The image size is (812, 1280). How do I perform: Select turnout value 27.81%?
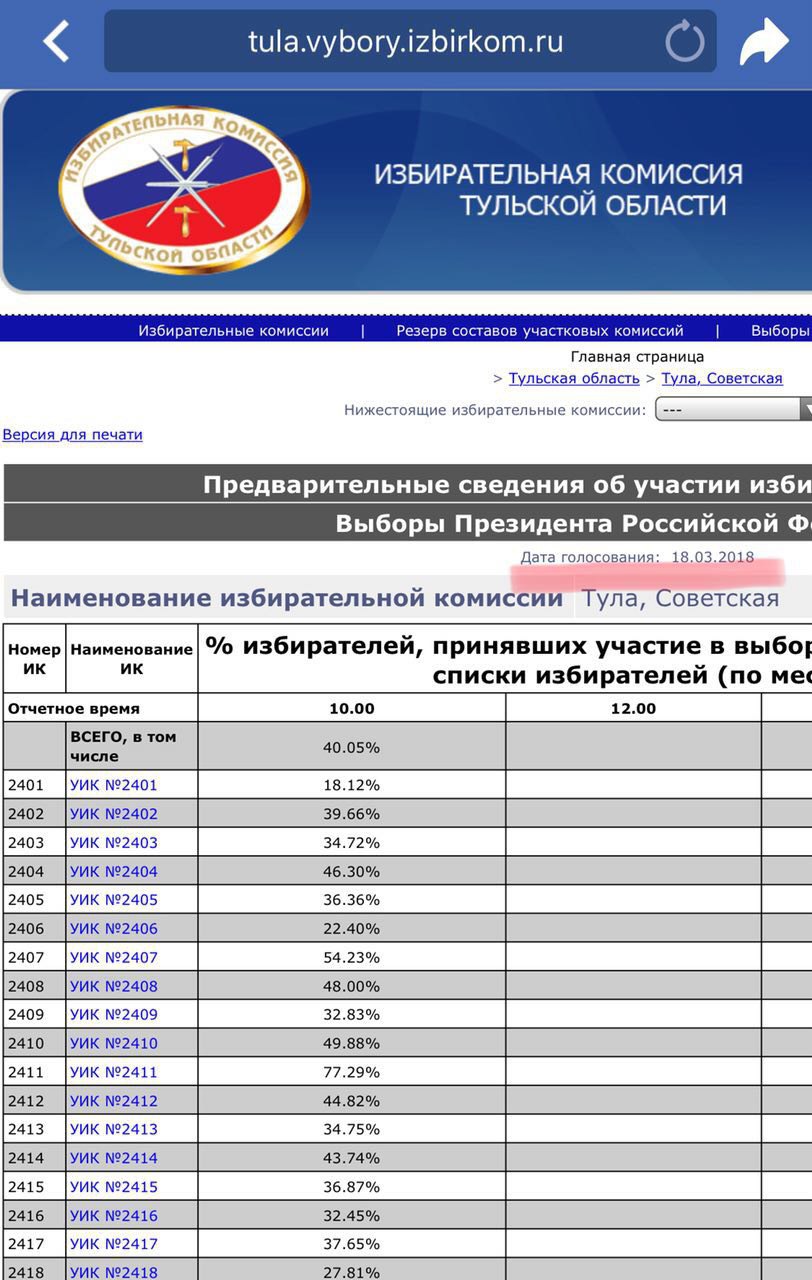tap(351, 1272)
